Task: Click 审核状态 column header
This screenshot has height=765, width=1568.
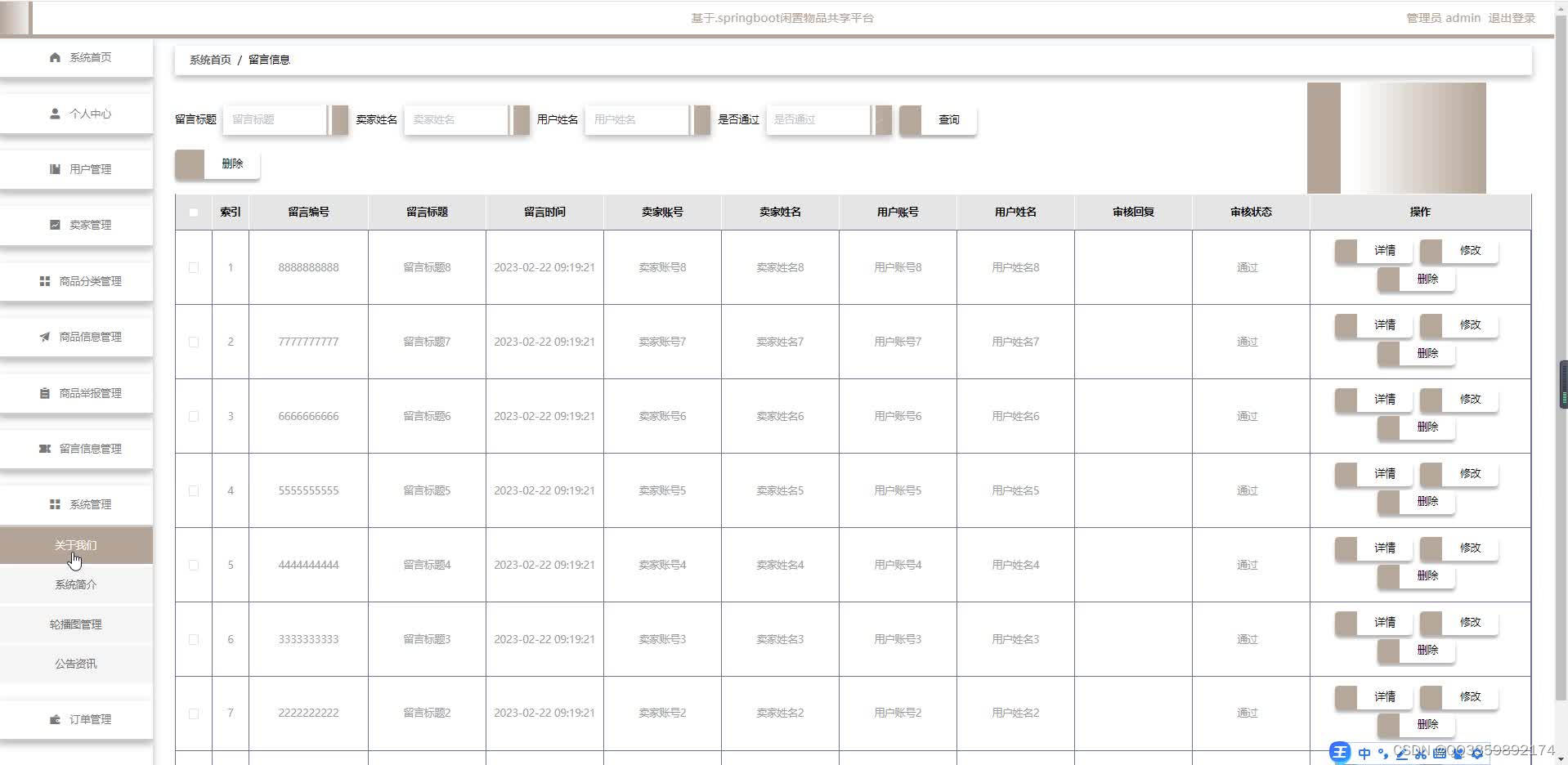Action: coord(1251,212)
